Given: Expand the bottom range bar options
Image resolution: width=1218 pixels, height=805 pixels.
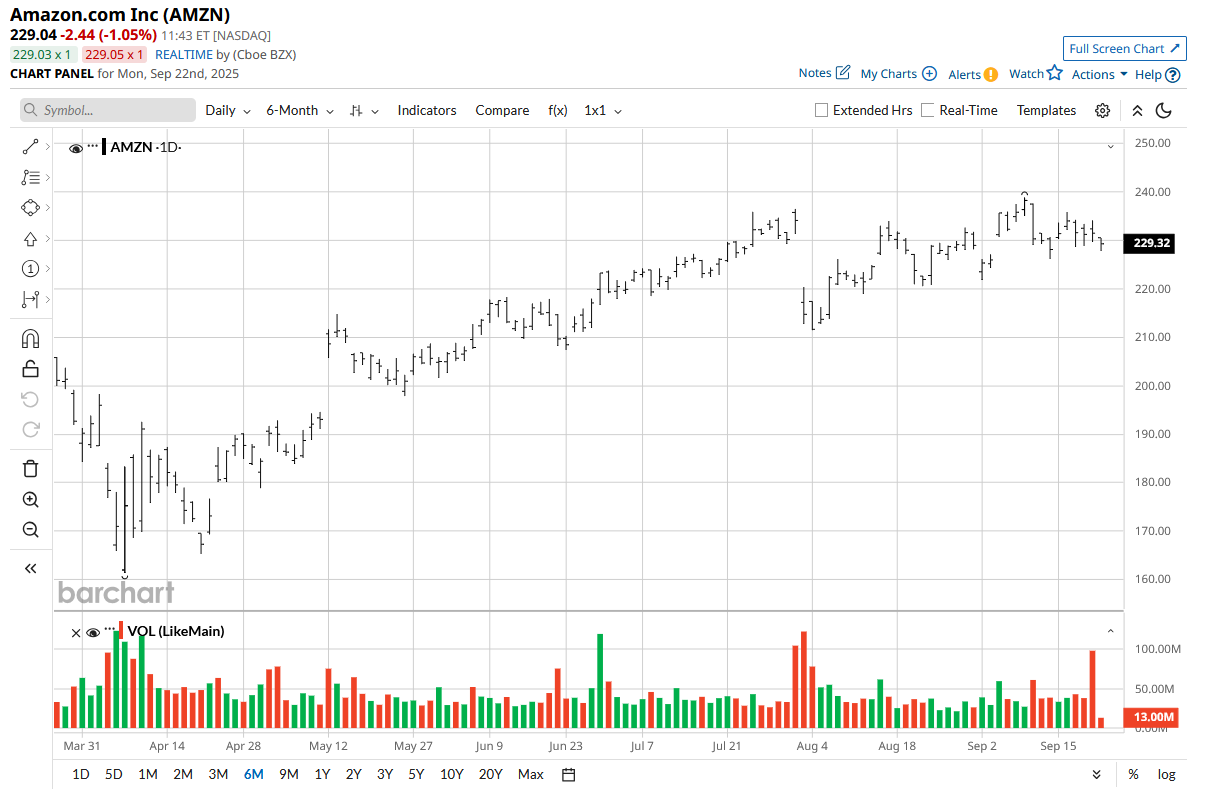Looking at the screenshot, I should pyautogui.click(x=1097, y=775).
